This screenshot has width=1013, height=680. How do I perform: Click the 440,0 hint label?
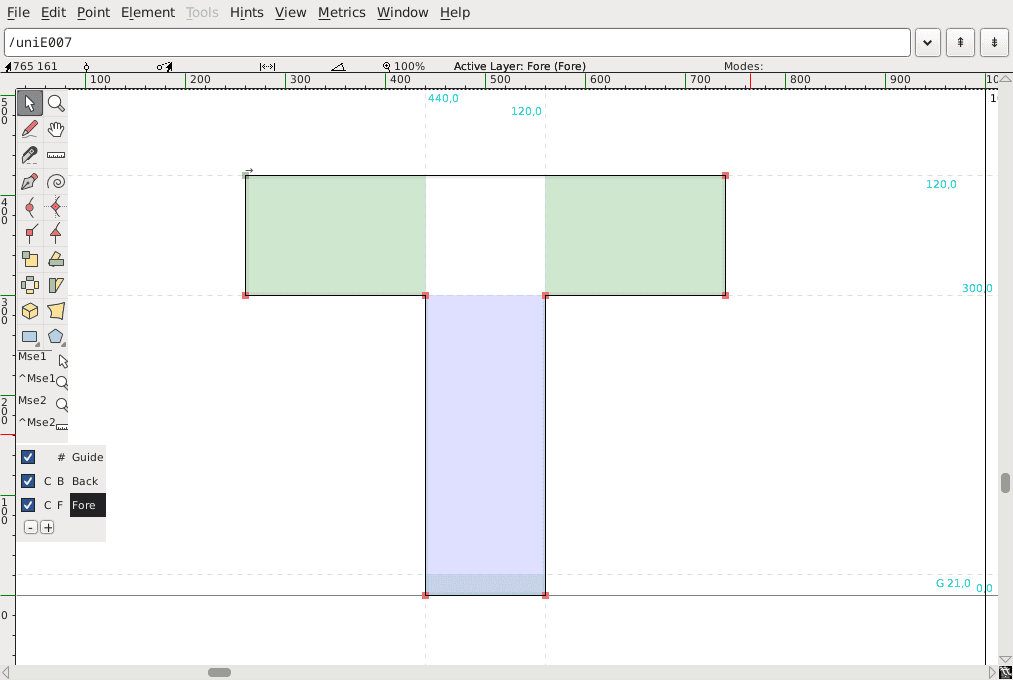point(443,98)
